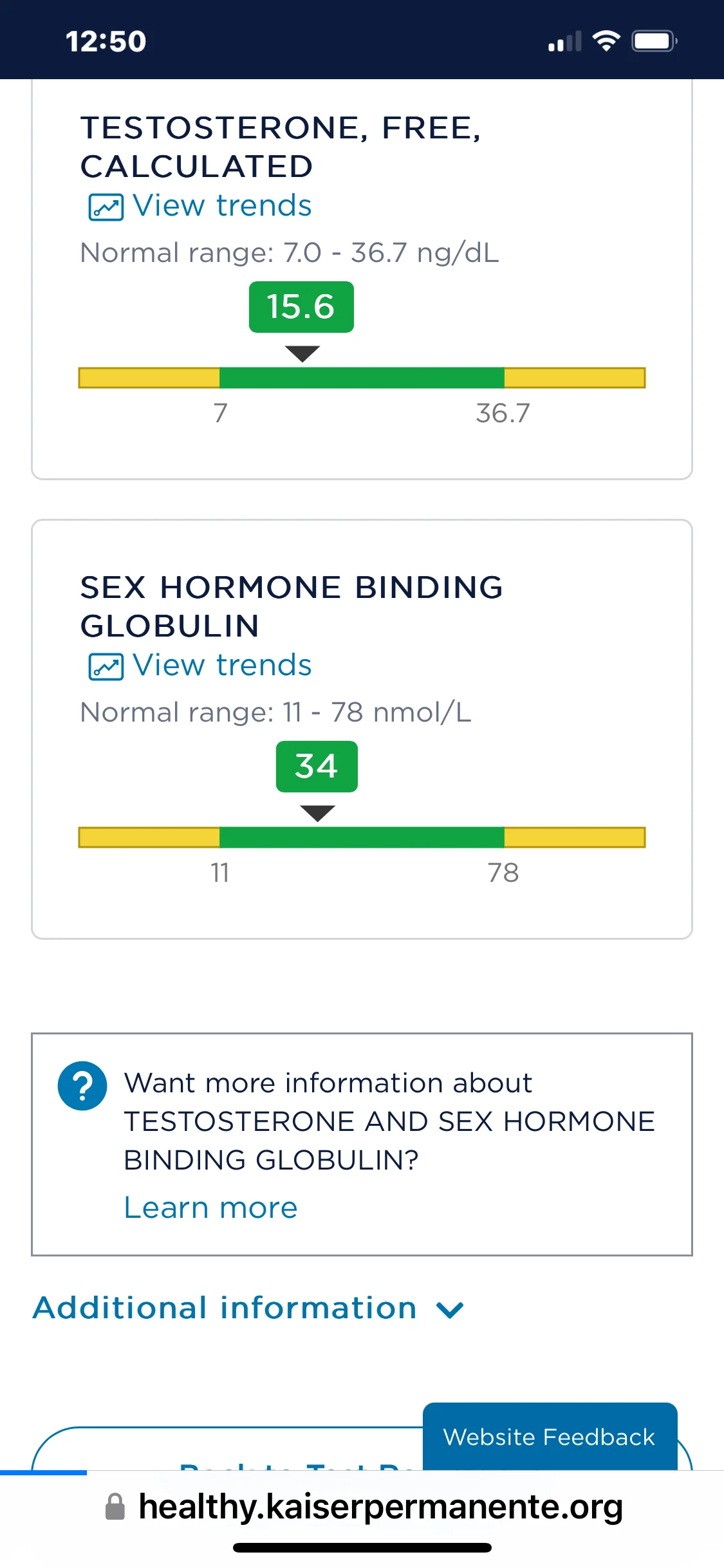Tap the black marker arrow above testosterone bar
Screen dimensions: 724x1568
coord(302,354)
